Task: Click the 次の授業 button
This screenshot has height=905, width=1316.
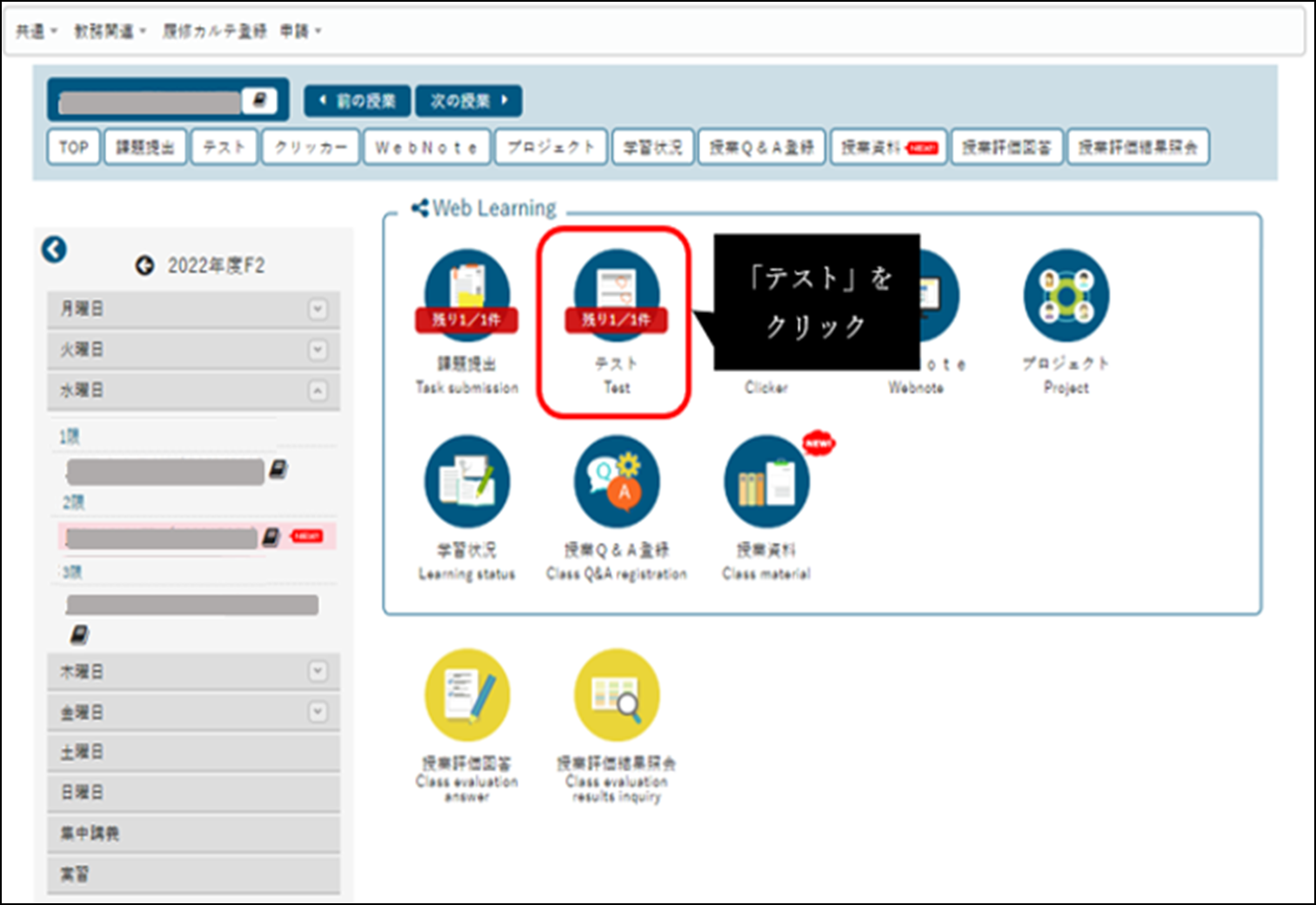Action: click(469, 101)
